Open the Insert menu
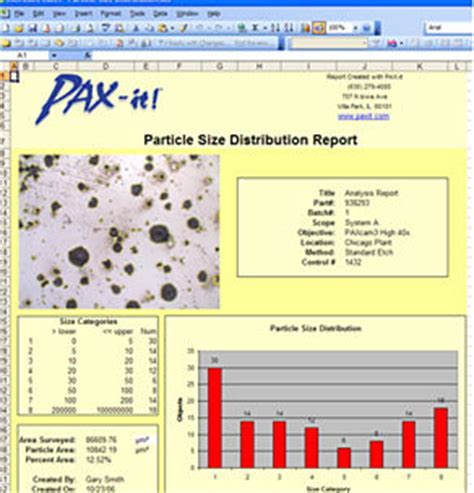Image resolution: width=474 pixels, height=493 pixels. (x=83, y=14)
